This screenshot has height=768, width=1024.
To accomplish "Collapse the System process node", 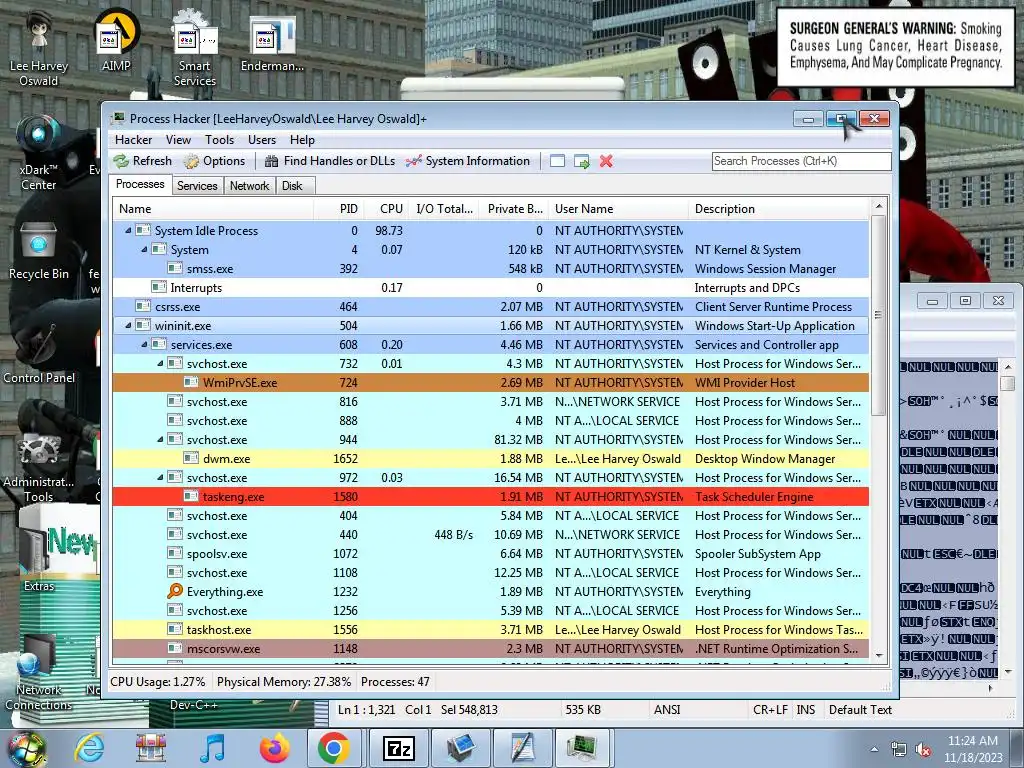I will pos(144,249).
